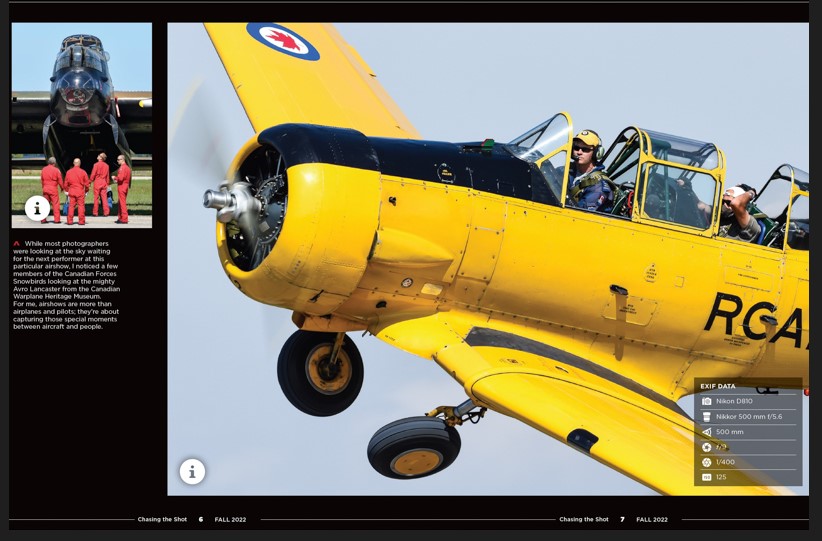Click the EXIF DATA panel header
Viewport: 822px width, 541px height.
point(718,386)
